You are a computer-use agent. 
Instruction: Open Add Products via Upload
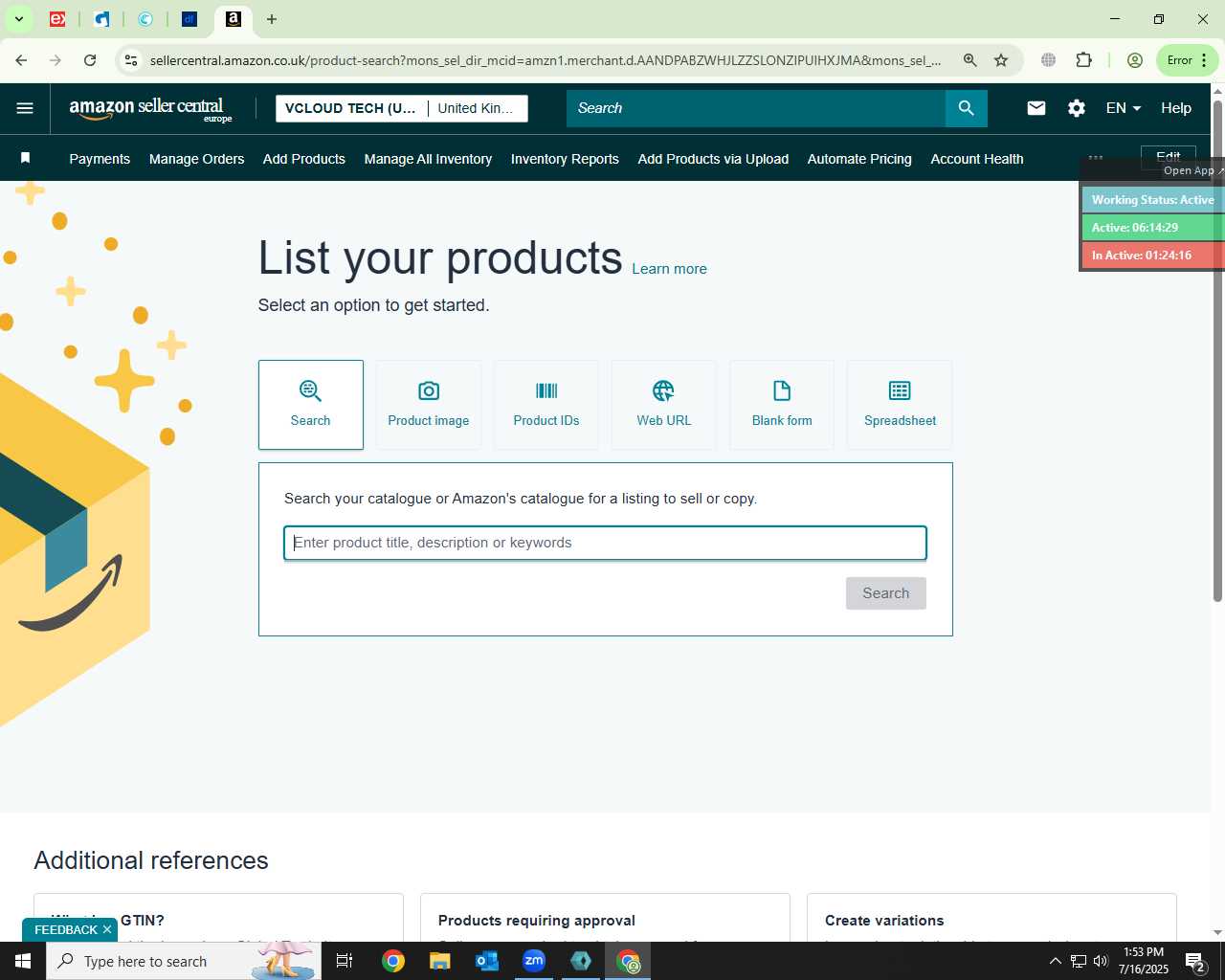point(713,159)
